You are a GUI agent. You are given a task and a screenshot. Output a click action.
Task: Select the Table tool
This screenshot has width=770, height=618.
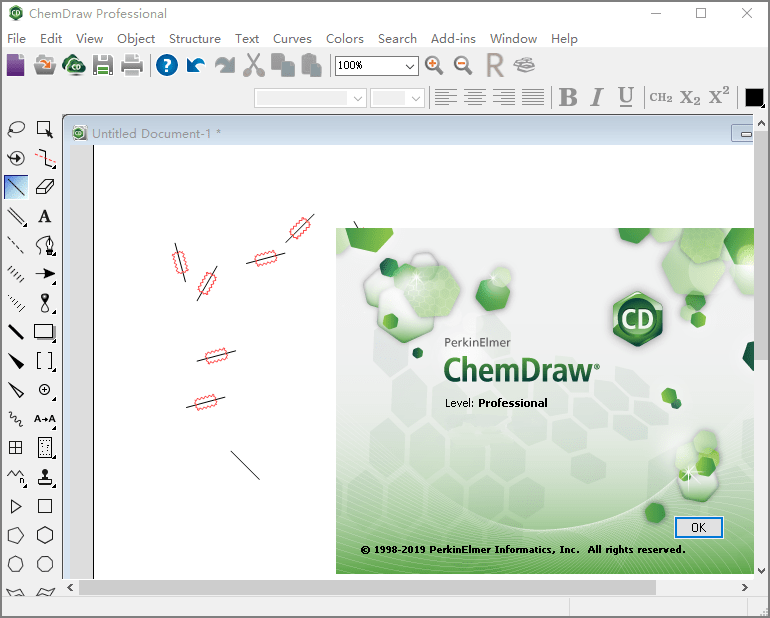16,448
